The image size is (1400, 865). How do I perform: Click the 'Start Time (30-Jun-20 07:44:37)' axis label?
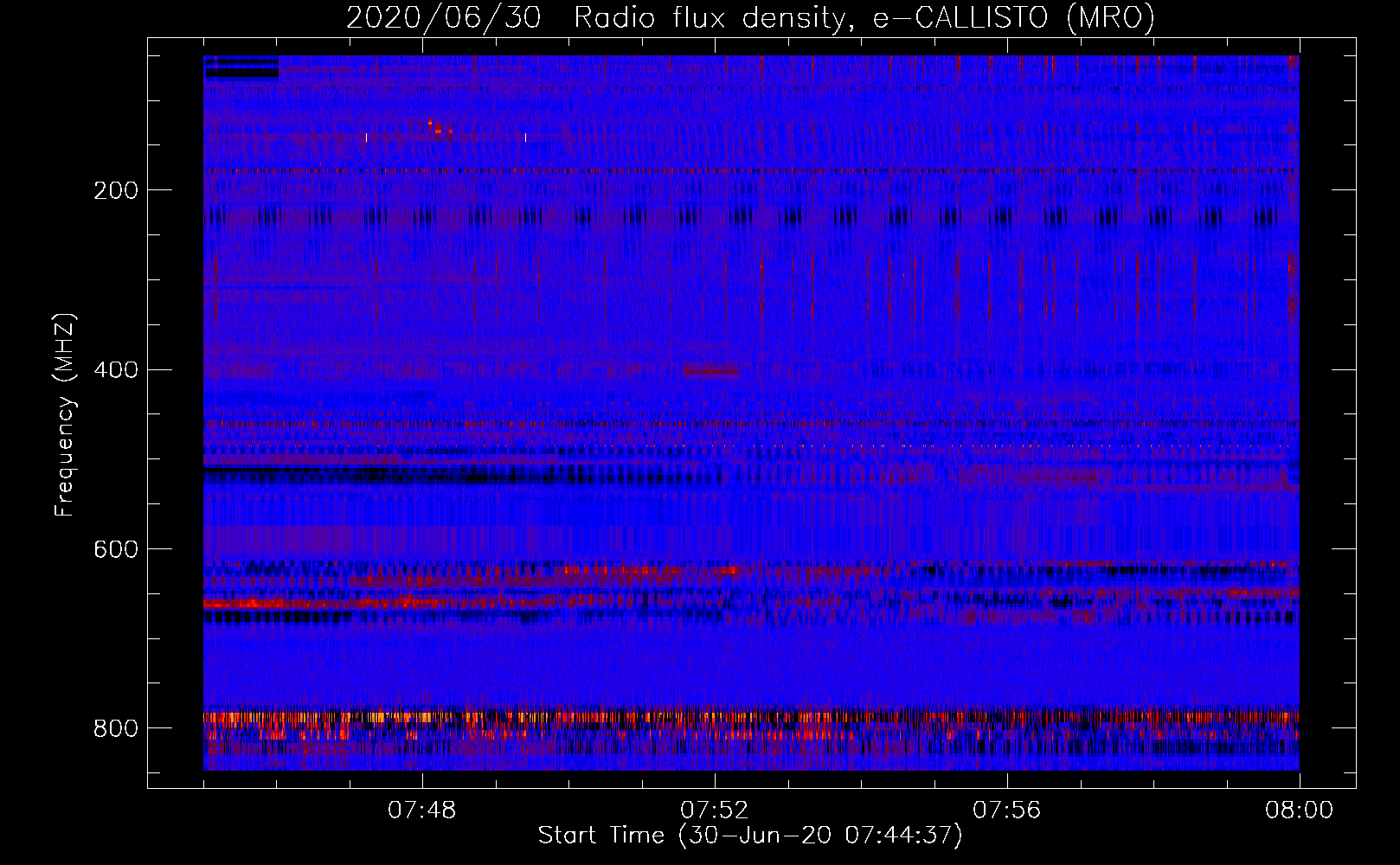point(750,836)
